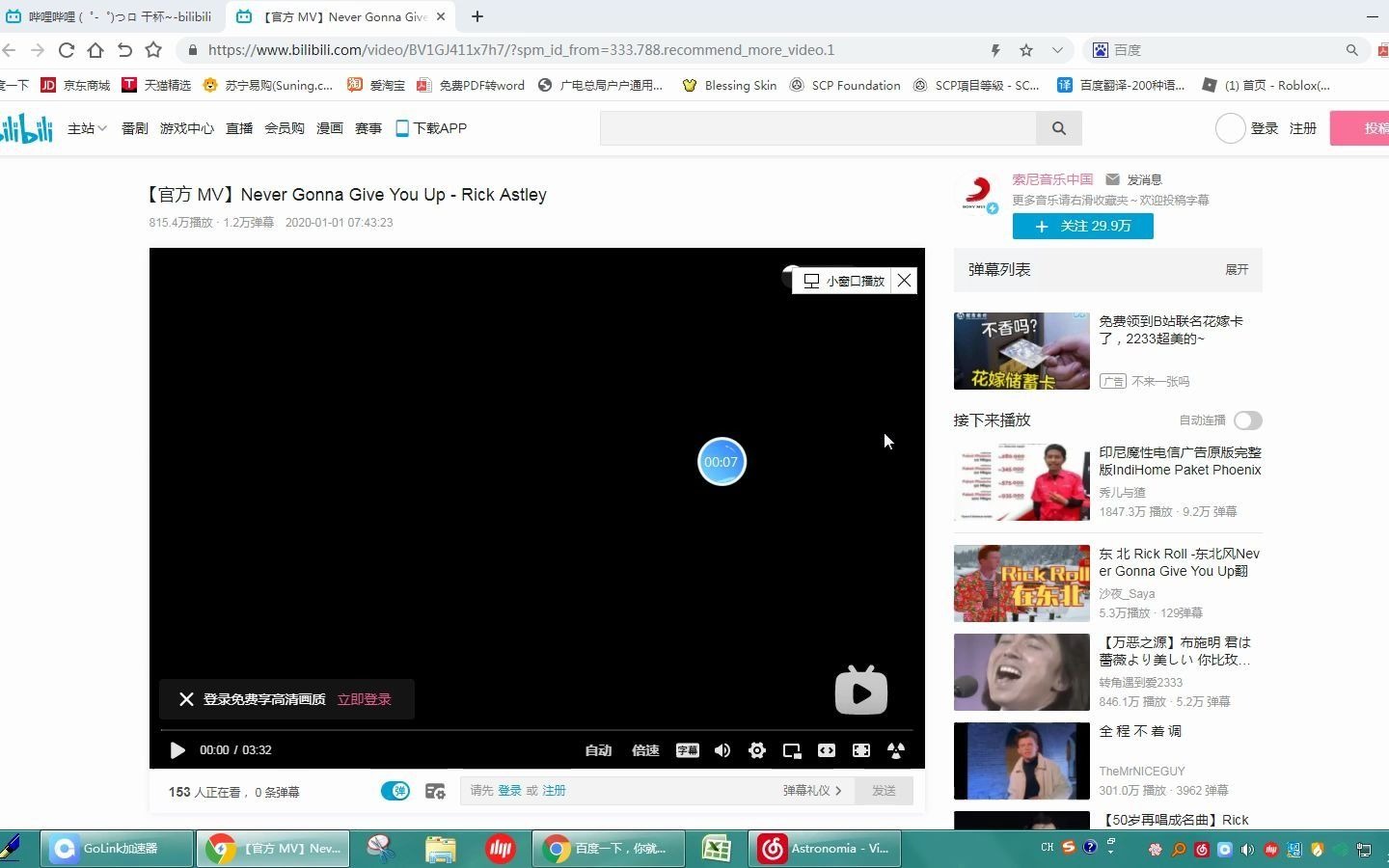Click the 发送 send button

click(884, 791)
